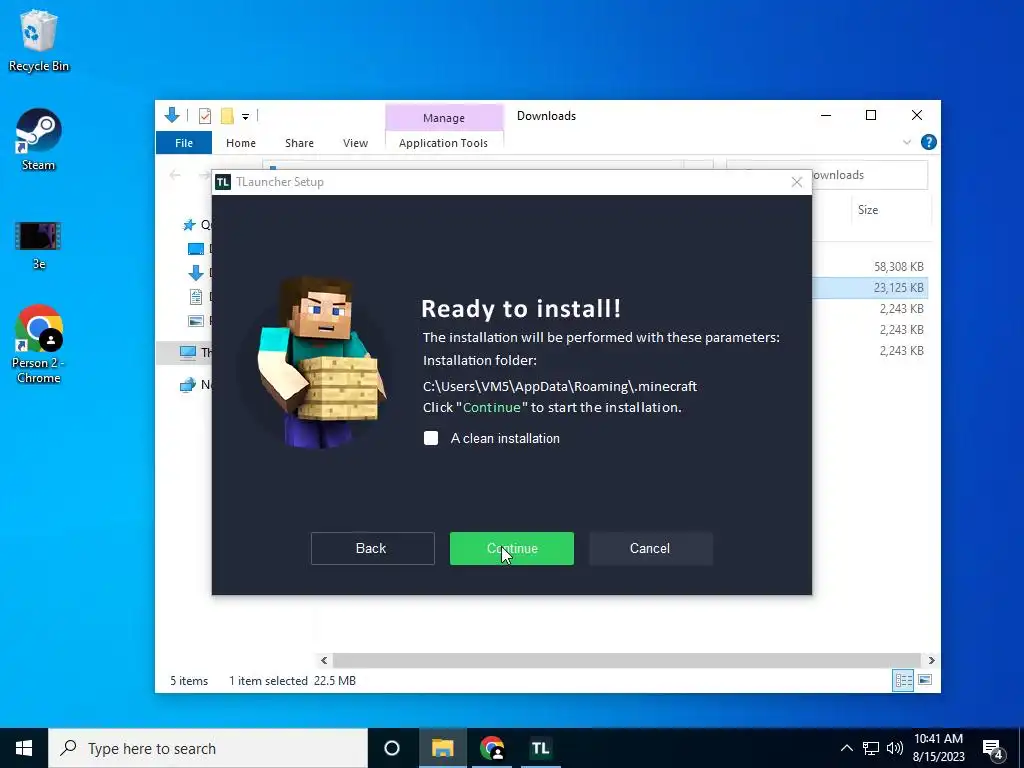Open File Explorer from taskbar
This screenshot has width=1024, height=768.
click(442, 748)
